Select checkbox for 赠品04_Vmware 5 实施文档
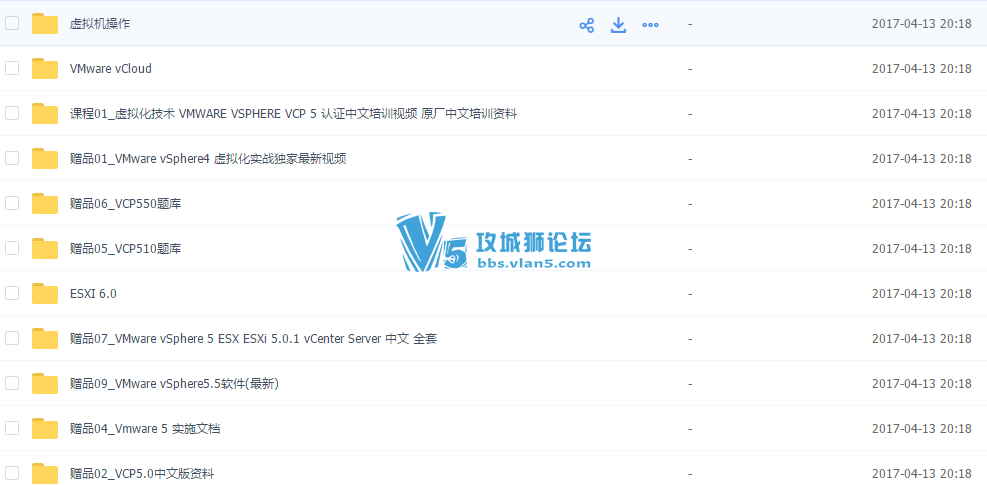This screenshot has width=987, height=485. tap(12, 428)
